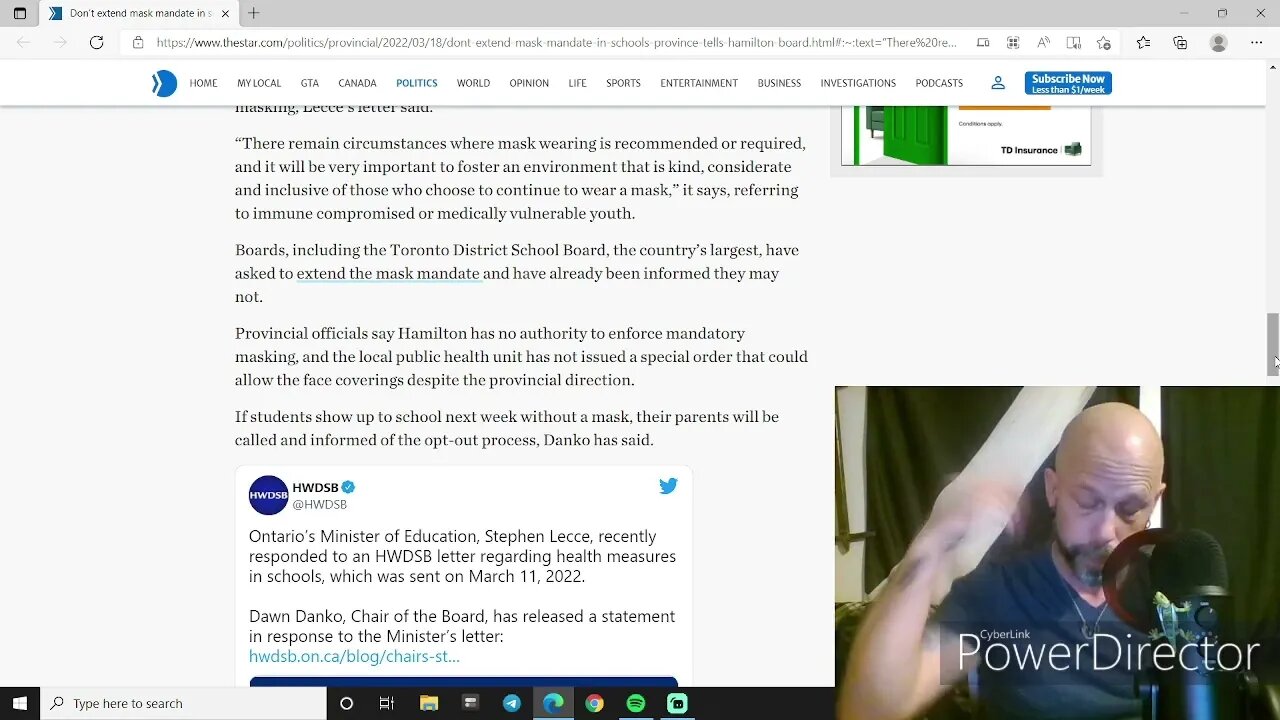This screenshot has width=1280, height=720.
Task: Open Cortana from the taskbar
Action: [x=346, y=703]
